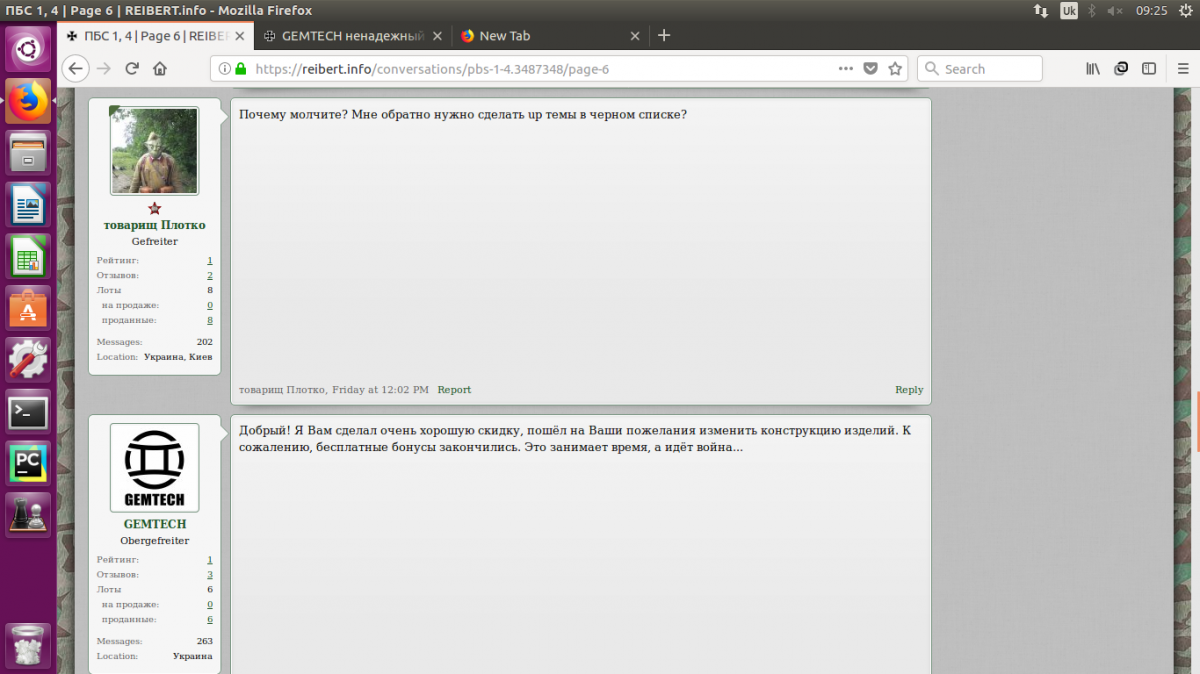Open GEMTECH avatar logo
Viewport: 1200px width, 674px height.
point(154,468)
